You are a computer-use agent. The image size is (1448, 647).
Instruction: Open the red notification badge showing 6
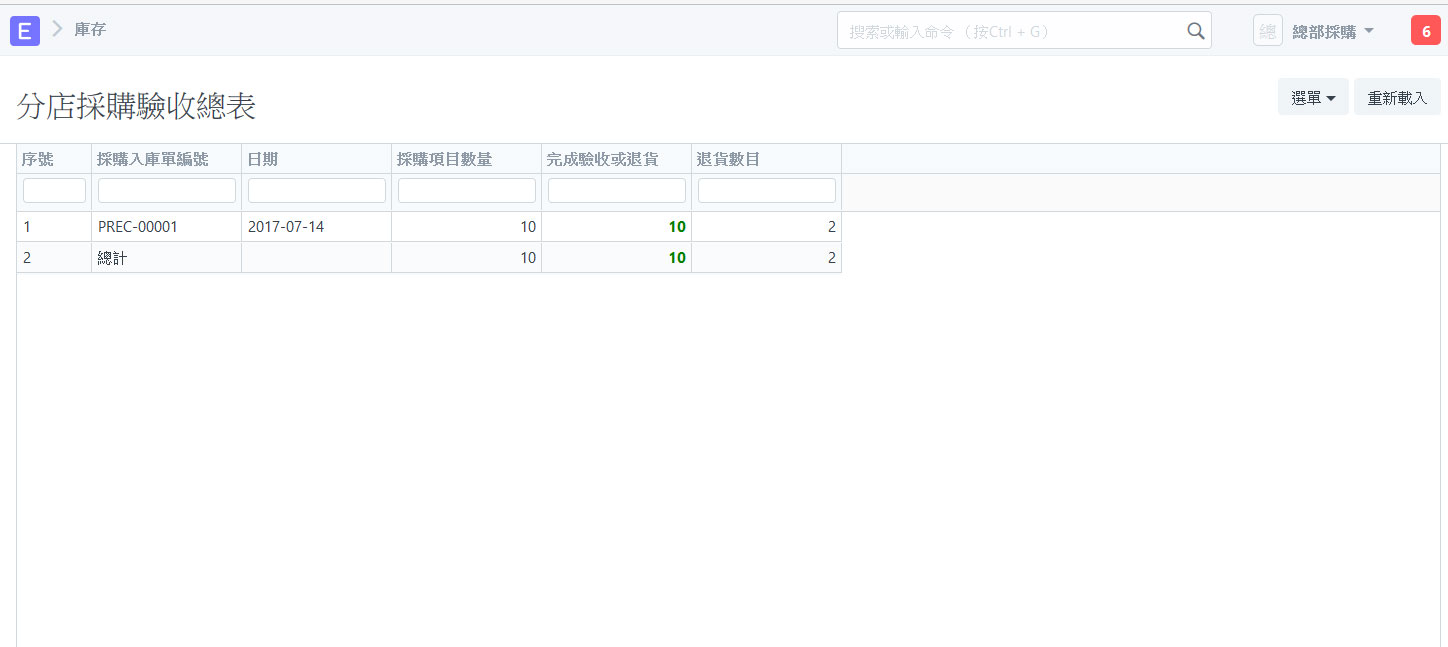[x=1425, y=31]
